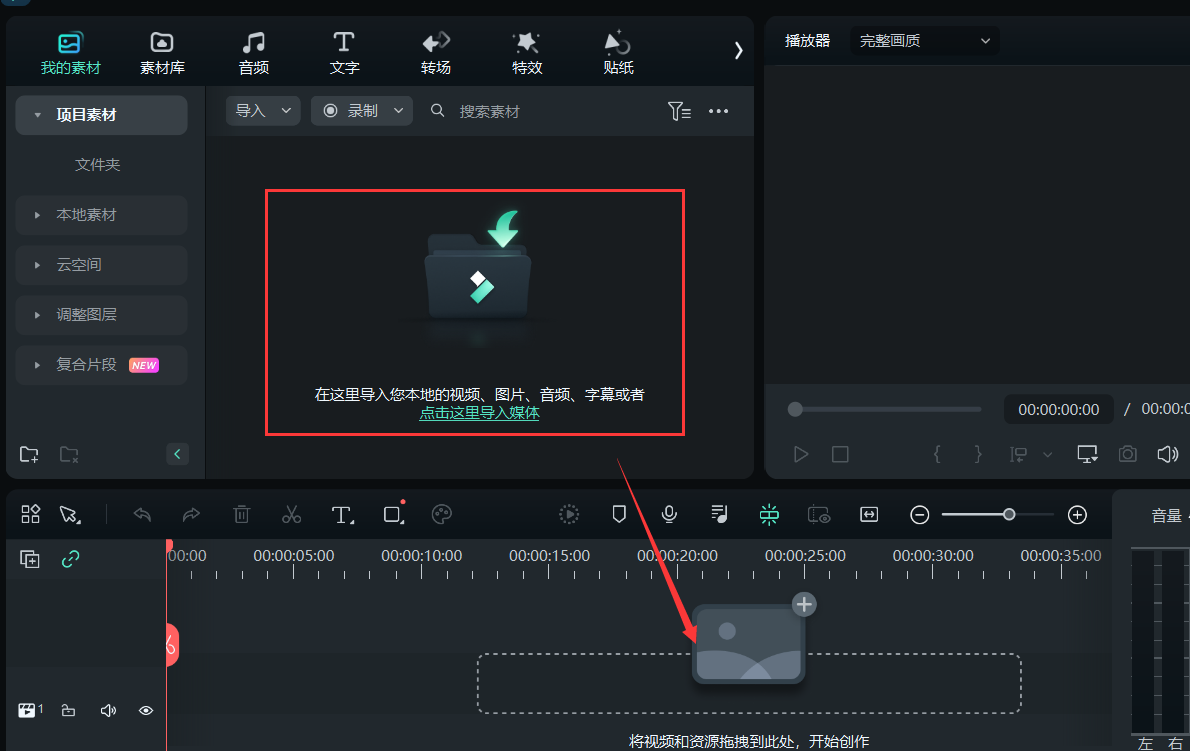Switch to the 转场 tab
This screenshot has width=1190, height=751.
(x=436, y=54)
